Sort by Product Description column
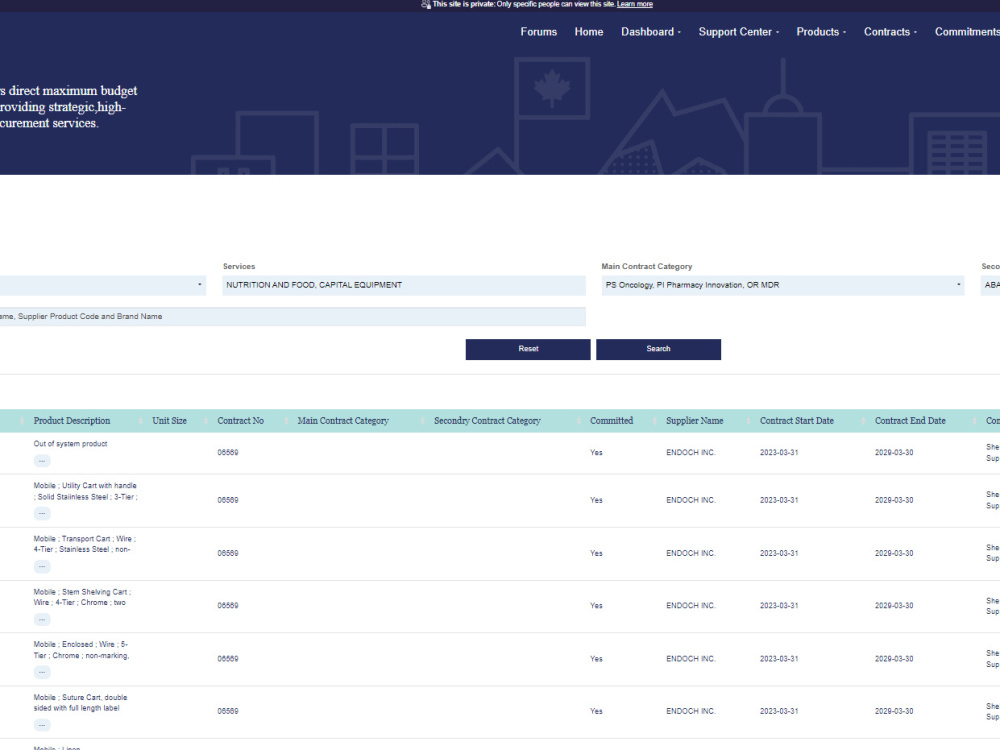Image resolution: width=1000 pixels, height=750 pixels. (71, 421)
